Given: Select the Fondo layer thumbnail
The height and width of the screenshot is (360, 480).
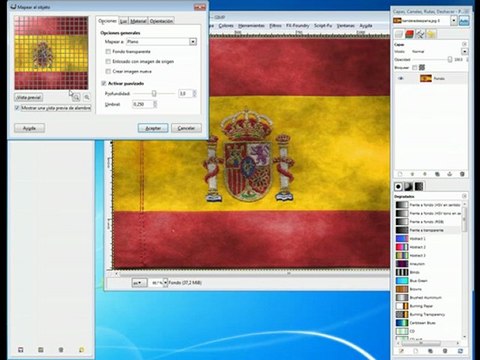Looking at the screenshot, I should point(426,79).
